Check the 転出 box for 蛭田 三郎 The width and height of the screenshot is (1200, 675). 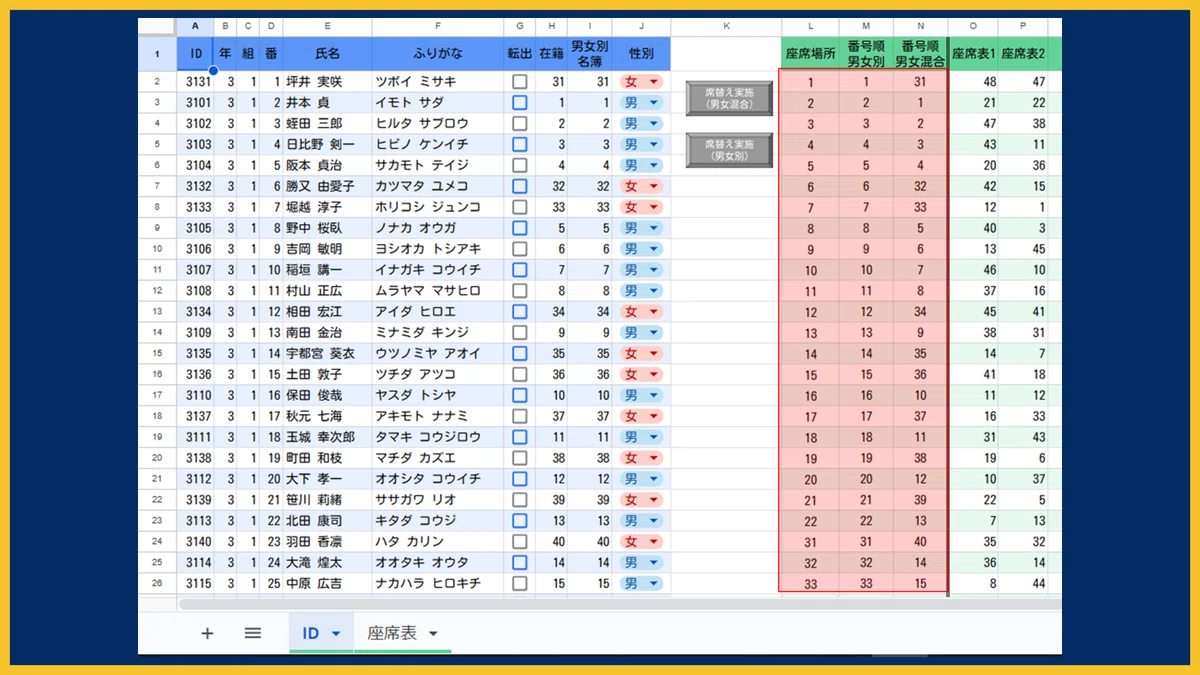pos(520,124)
